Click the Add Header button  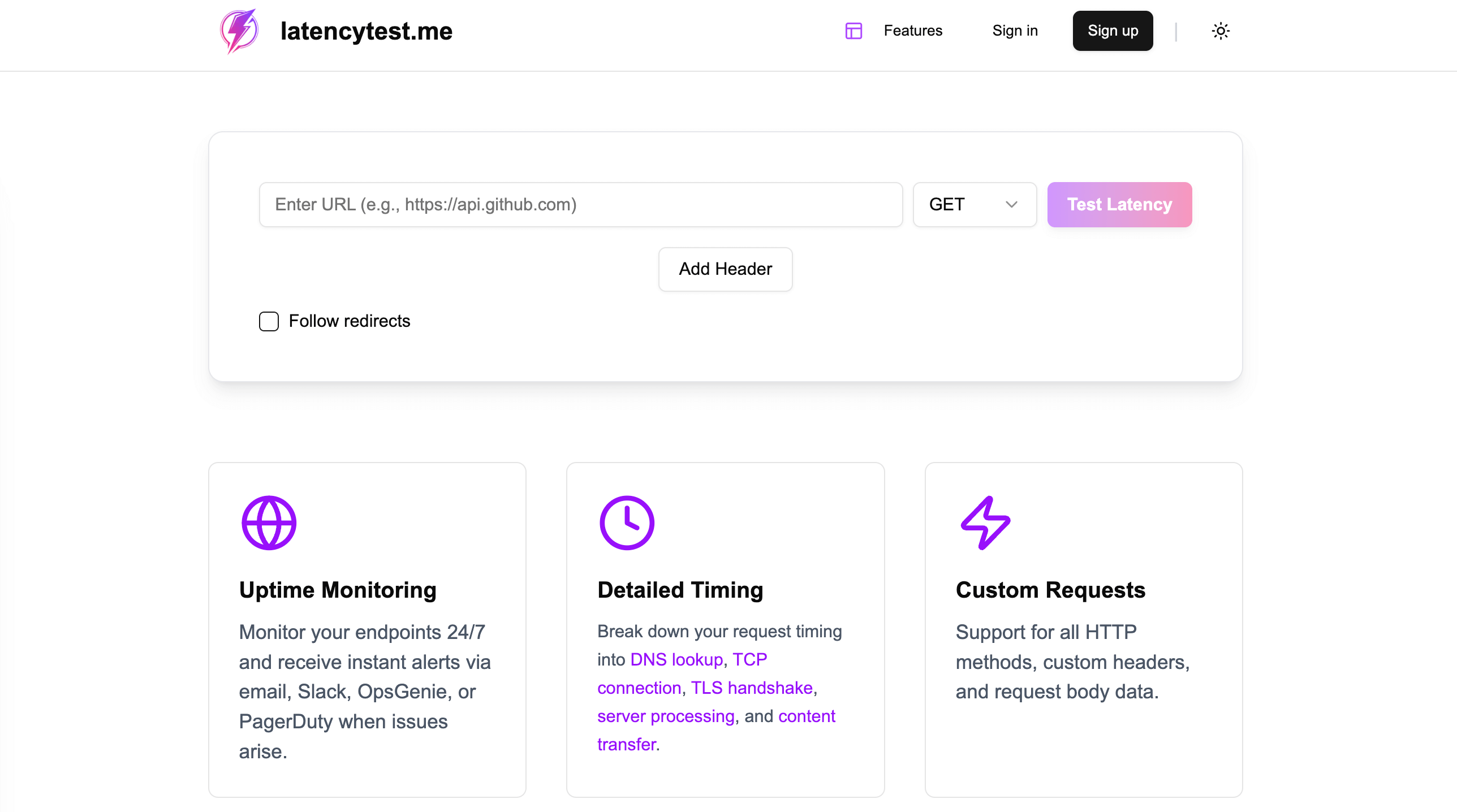coord(725,269)
